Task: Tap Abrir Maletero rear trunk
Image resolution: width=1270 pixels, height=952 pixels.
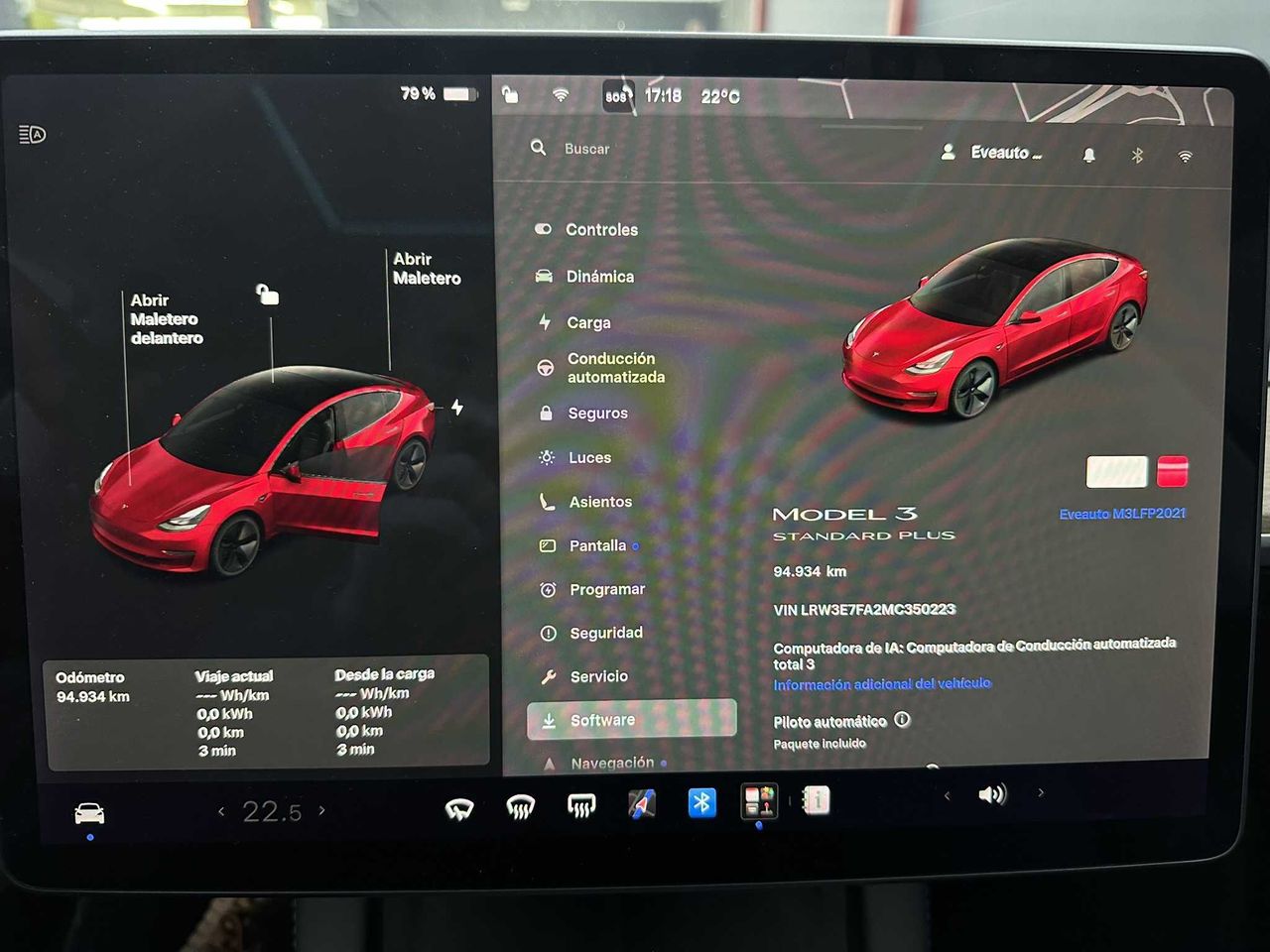Action: [427, 269]
